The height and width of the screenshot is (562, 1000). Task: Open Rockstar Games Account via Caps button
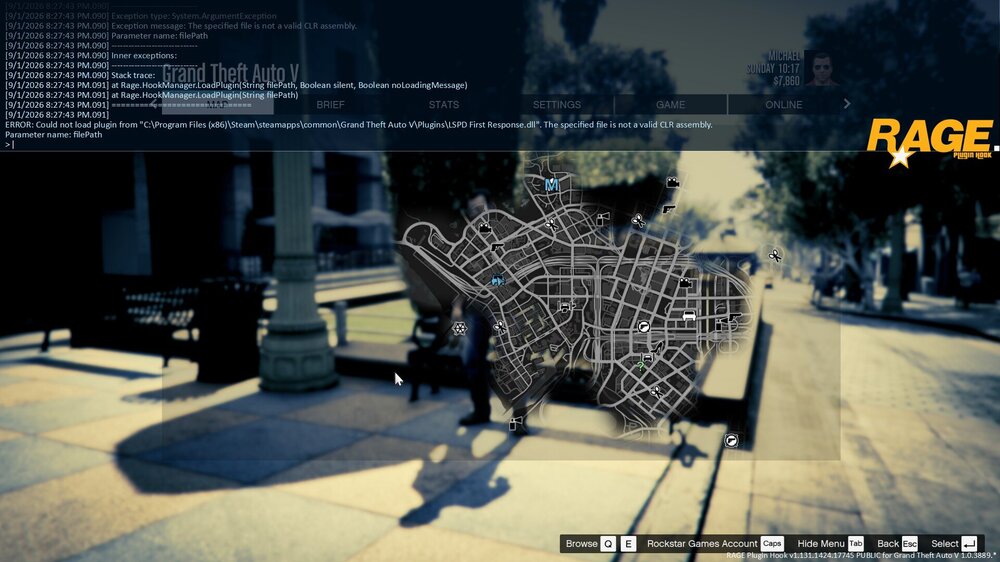point(772,544)
